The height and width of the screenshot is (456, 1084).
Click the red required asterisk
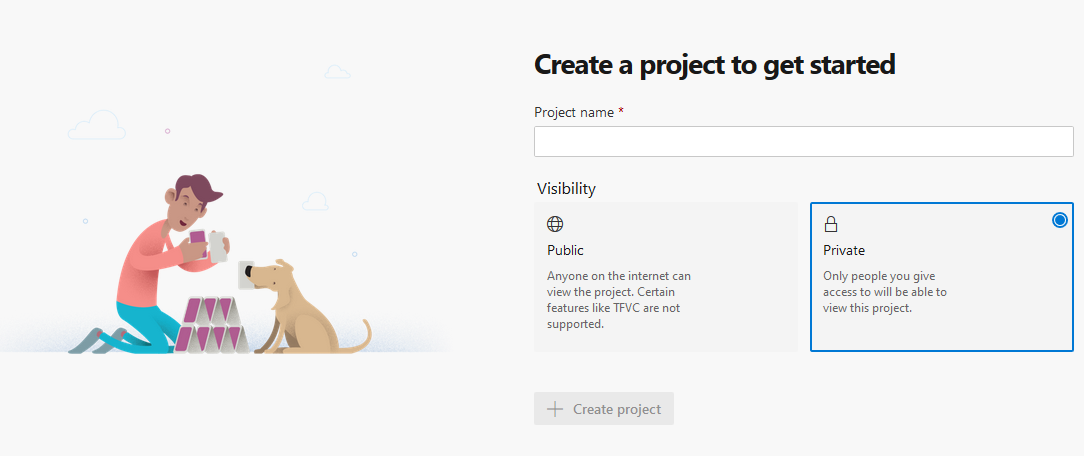[621, 111]
